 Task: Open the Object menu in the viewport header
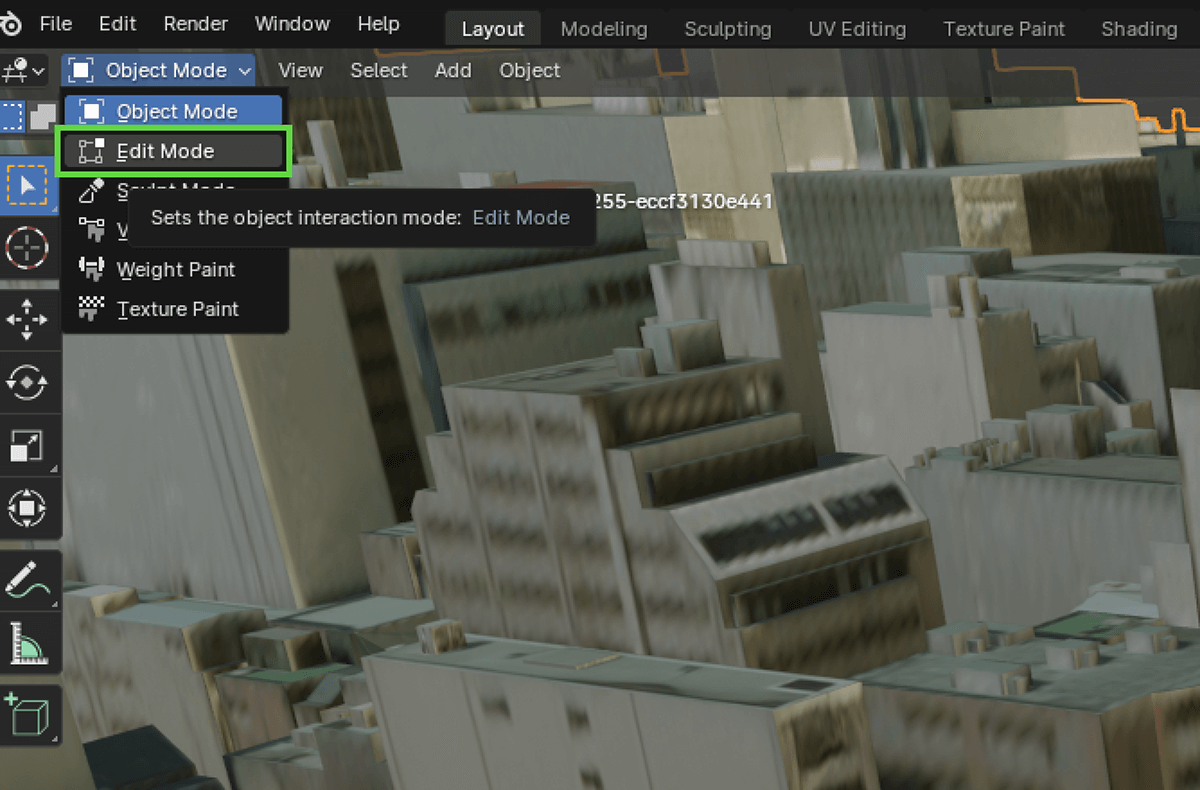(x=530, y=71)
